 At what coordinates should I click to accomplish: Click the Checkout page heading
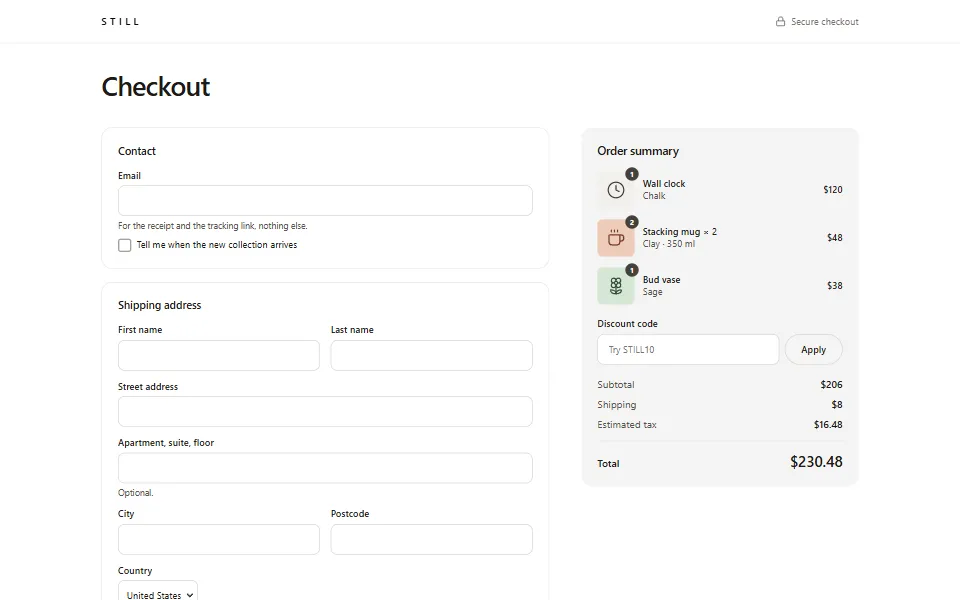(156, 87)
